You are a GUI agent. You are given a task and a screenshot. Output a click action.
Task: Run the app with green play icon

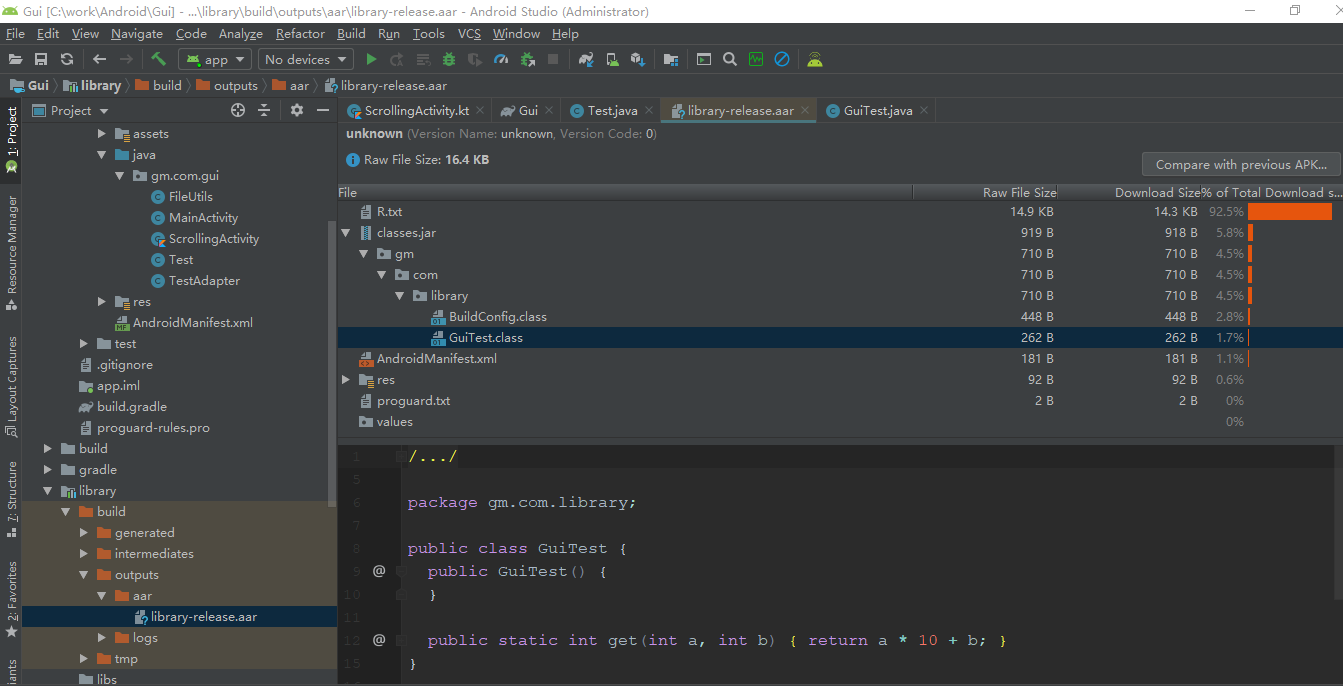tap(371, 59)
